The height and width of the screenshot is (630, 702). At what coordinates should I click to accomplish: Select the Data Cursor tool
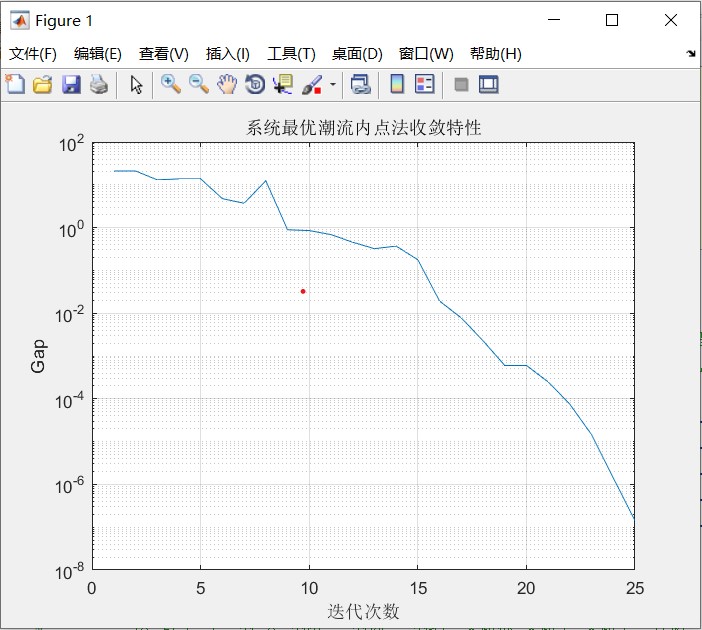pos(283,84)
